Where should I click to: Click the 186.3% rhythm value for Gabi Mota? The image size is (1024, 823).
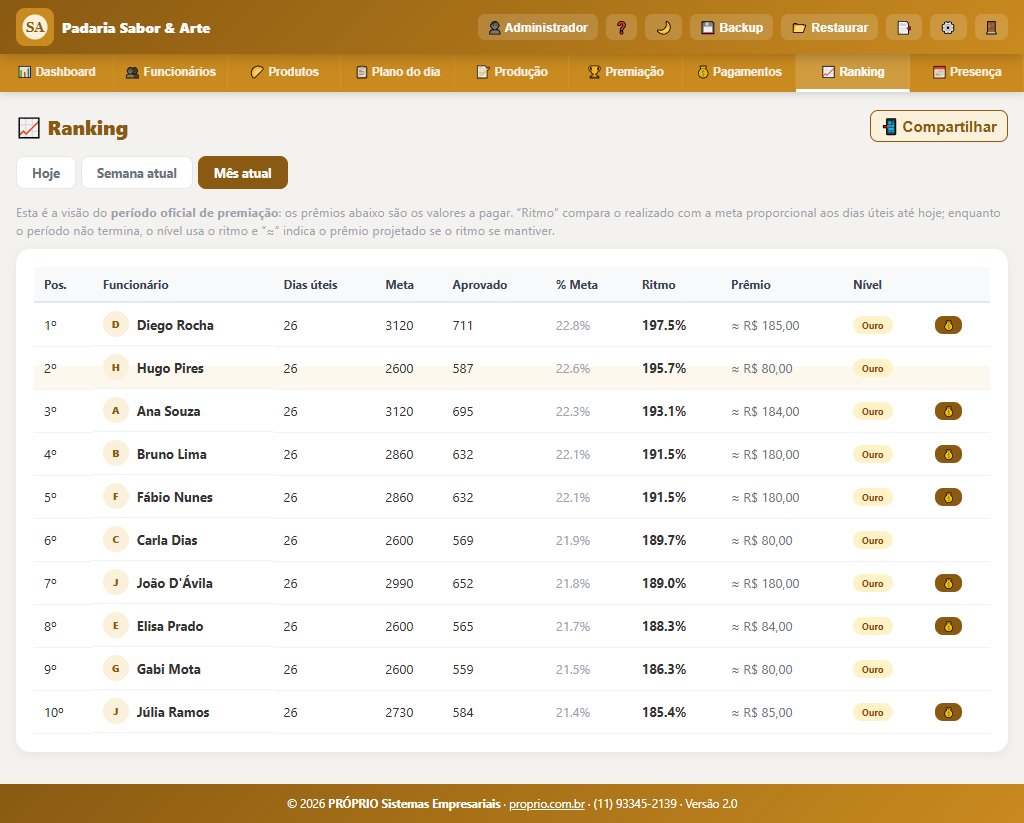[664, 670]
